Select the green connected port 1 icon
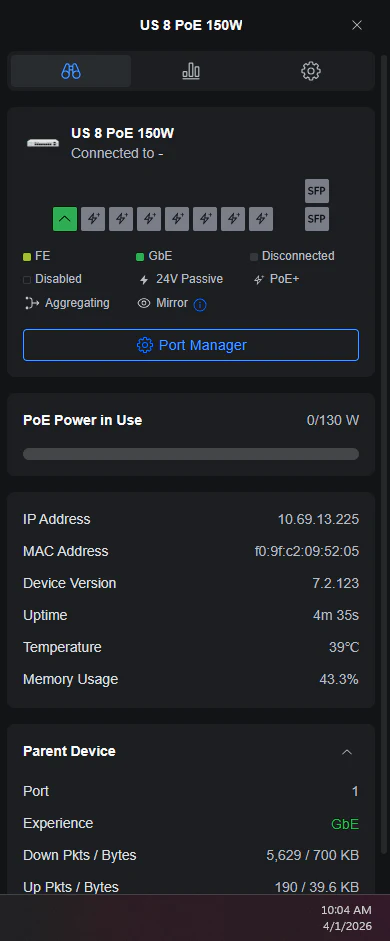390x941 pixels. pos(65,219)
